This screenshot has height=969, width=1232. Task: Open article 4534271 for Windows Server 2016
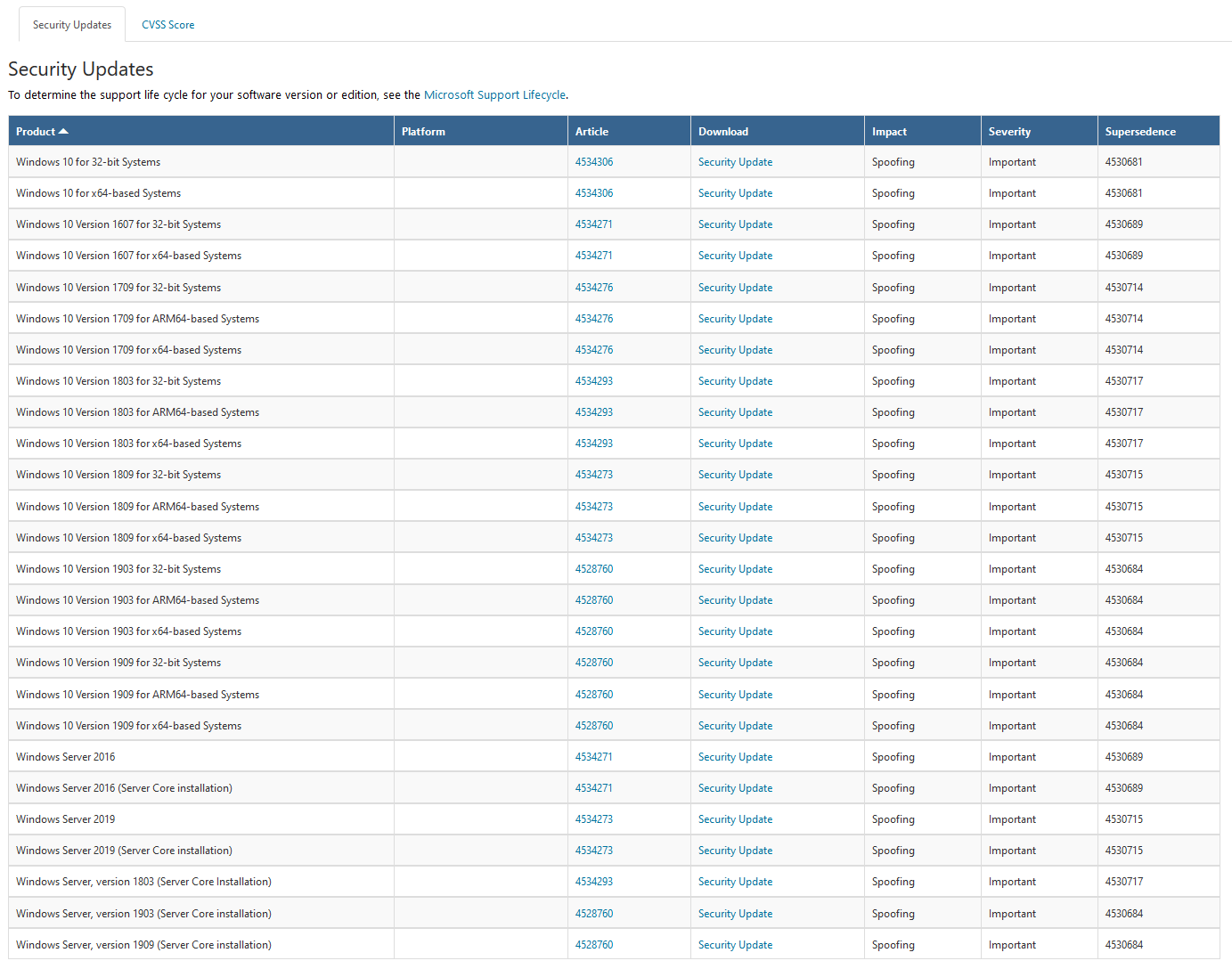(x=594, y=757)
